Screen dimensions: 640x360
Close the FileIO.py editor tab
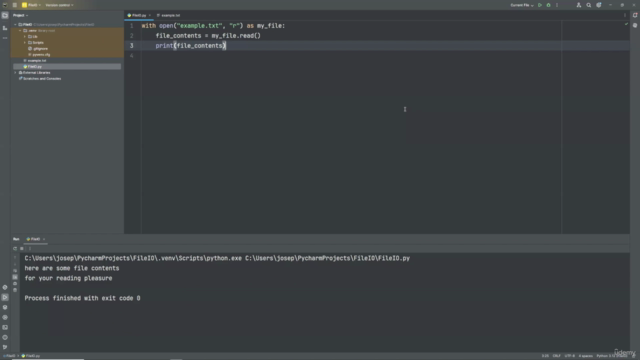tap(150, 15)
